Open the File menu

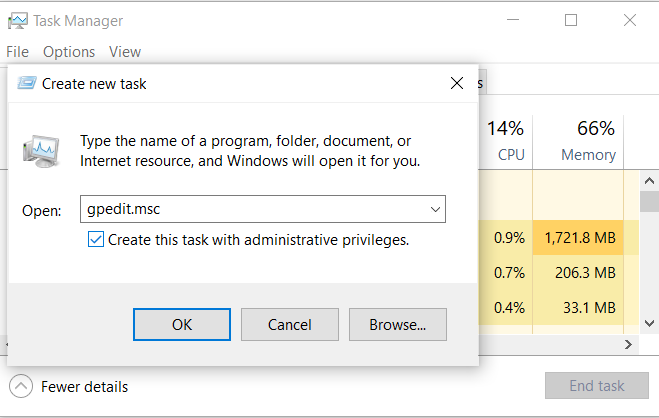tap(18, 52)
